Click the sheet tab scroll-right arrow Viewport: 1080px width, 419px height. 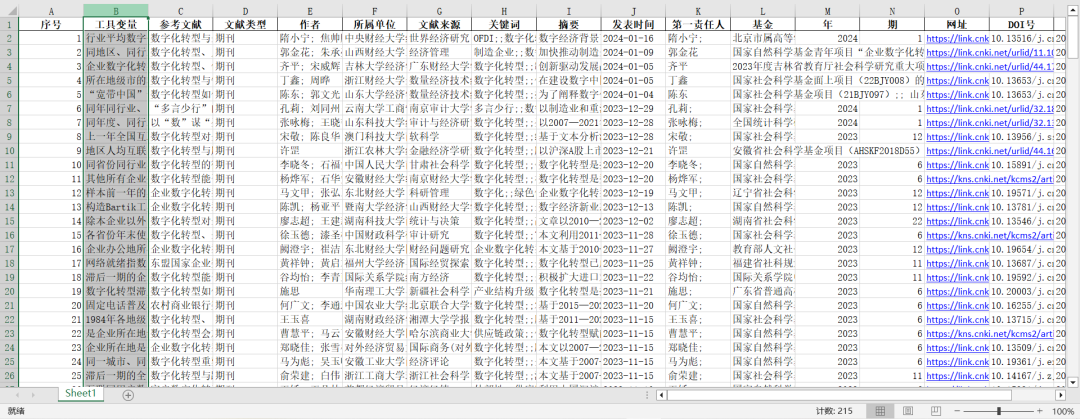pos(34,395)
